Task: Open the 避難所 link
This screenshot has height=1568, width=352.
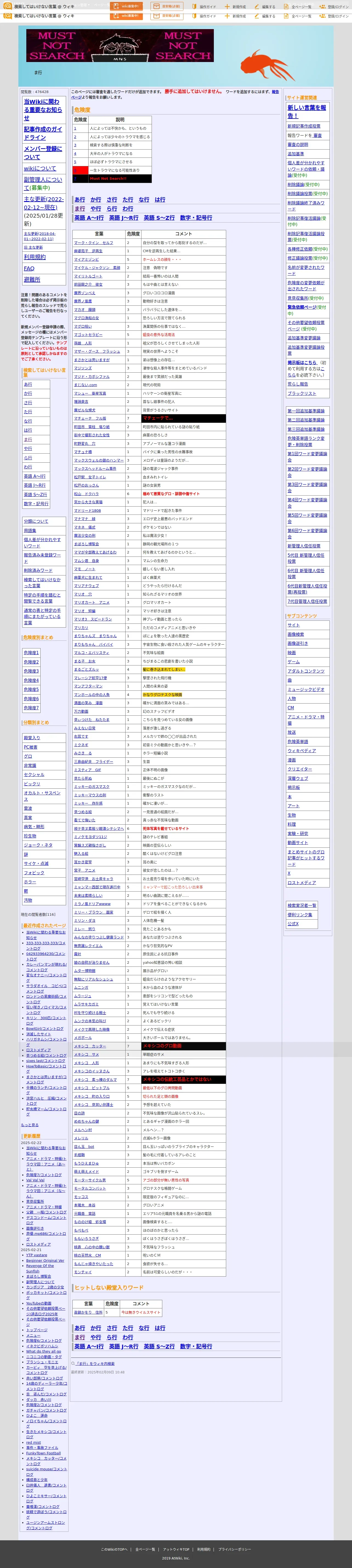Action: tap(32, 279)
